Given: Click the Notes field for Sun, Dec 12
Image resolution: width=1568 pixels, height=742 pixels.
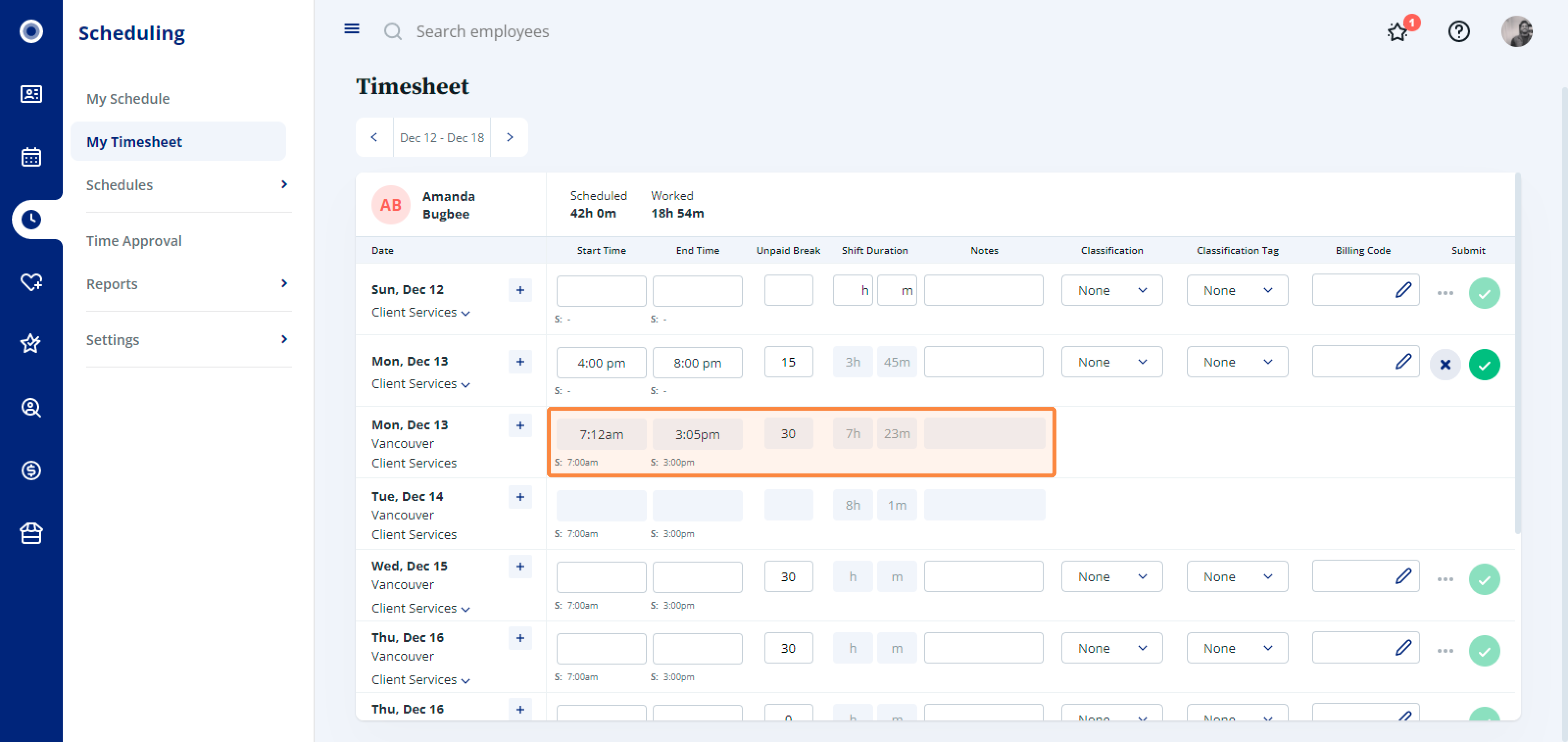Looking at the screenshot, I should click(x=983, y=290).
